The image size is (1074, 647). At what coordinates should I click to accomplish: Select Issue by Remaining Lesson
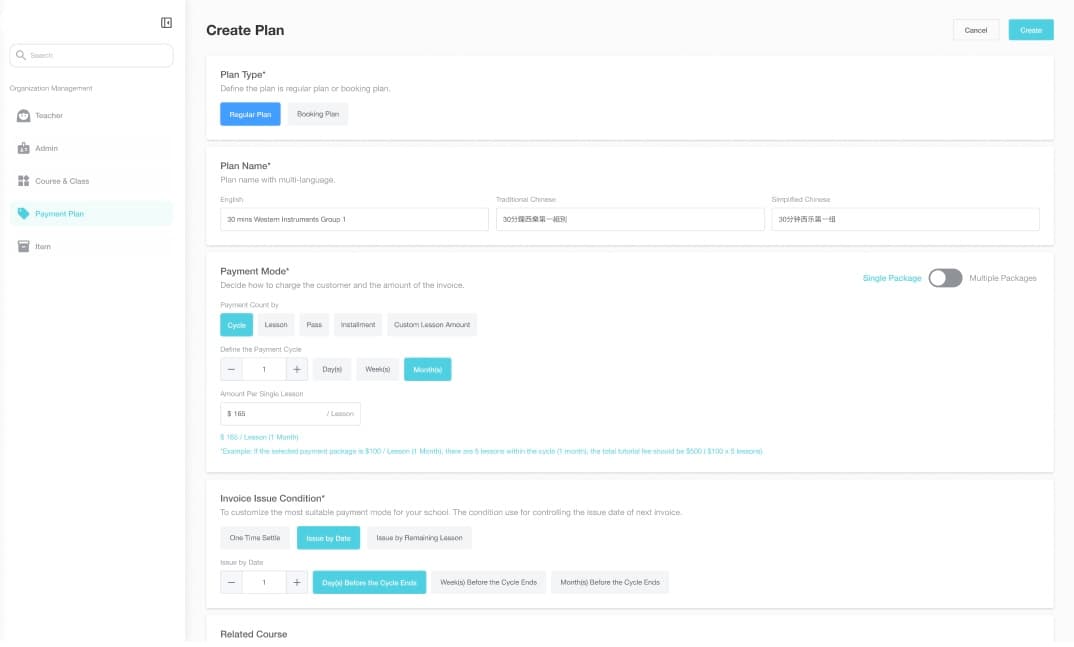(419, 537)
